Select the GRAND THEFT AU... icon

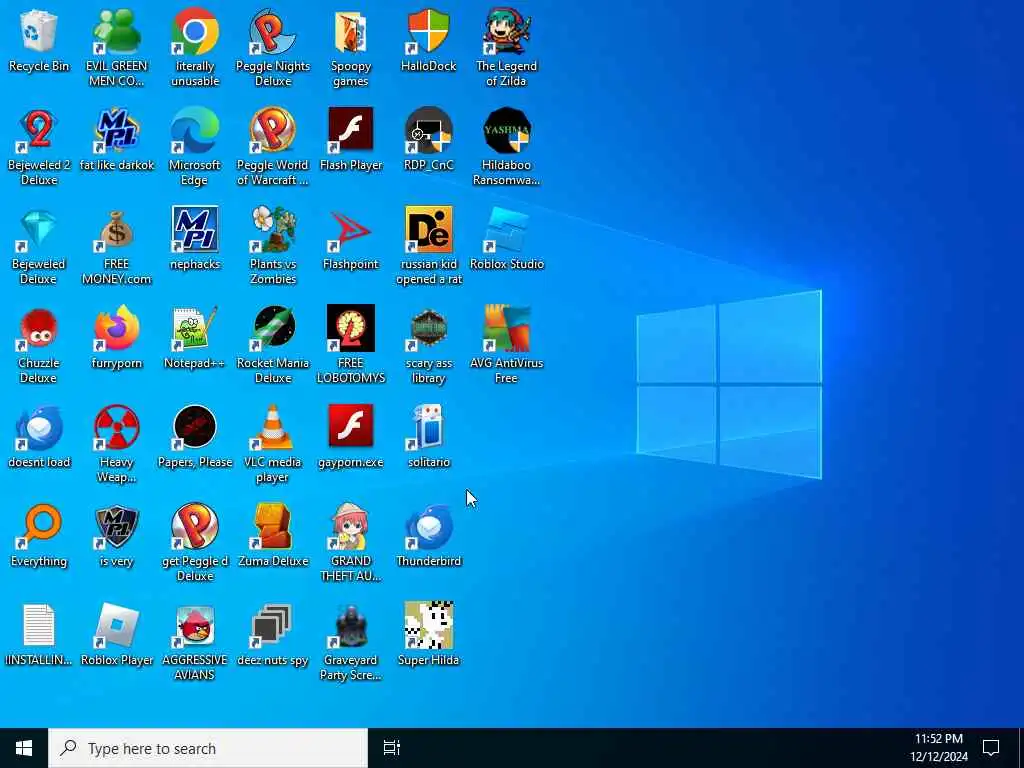351,526
